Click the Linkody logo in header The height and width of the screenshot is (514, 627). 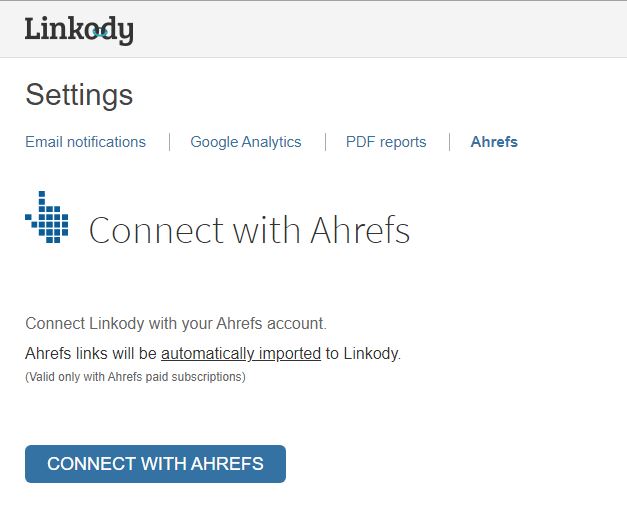79,29
